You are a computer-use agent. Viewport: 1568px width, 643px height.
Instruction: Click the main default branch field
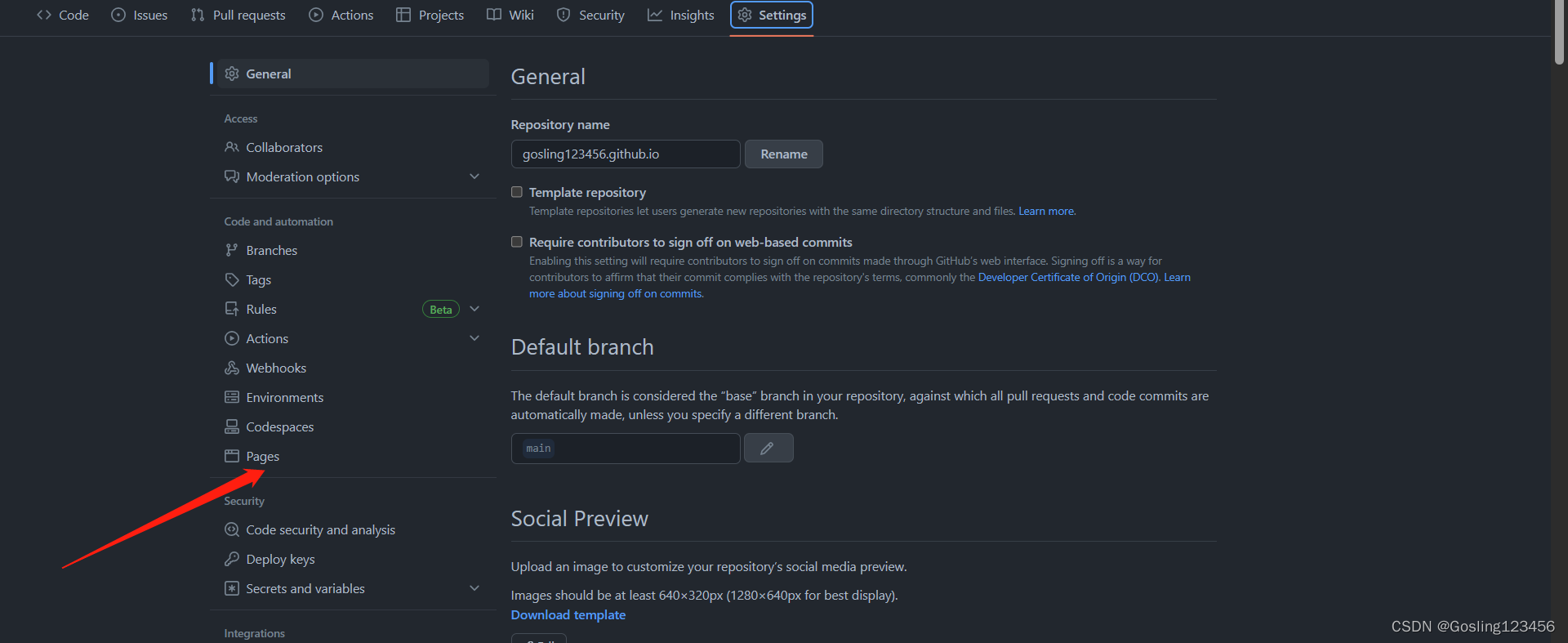click(626, 448)
